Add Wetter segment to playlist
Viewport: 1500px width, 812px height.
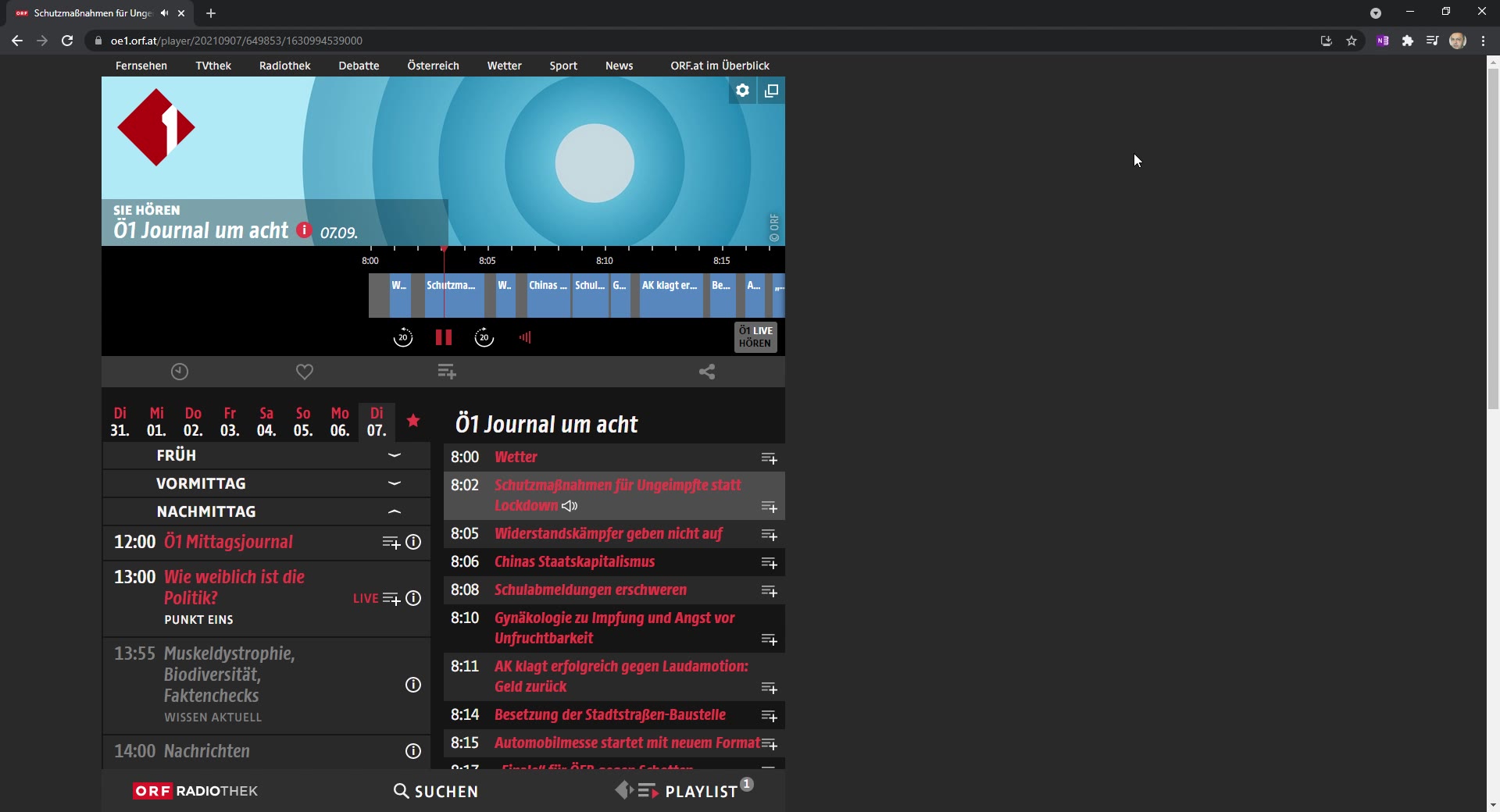point(770,458)
